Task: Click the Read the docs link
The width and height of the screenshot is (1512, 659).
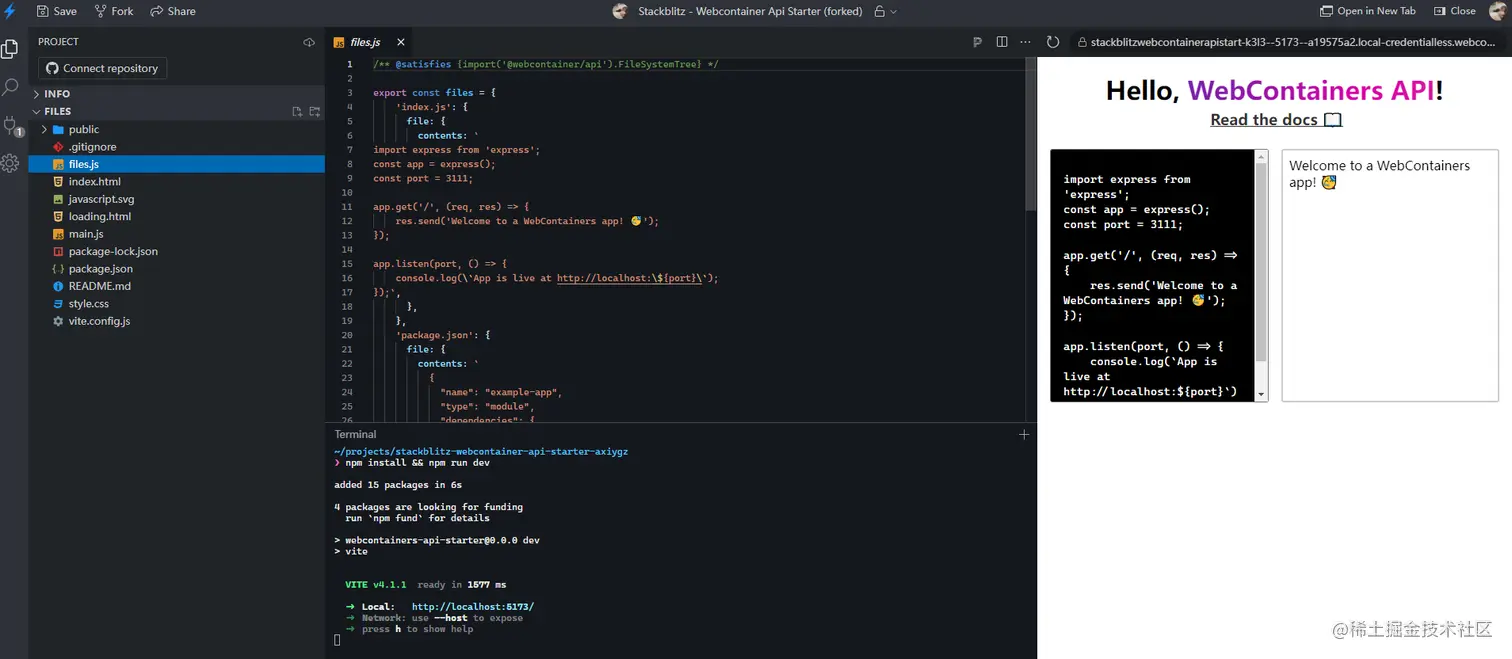Action: pyautogui.click(x=1275, y=120)
